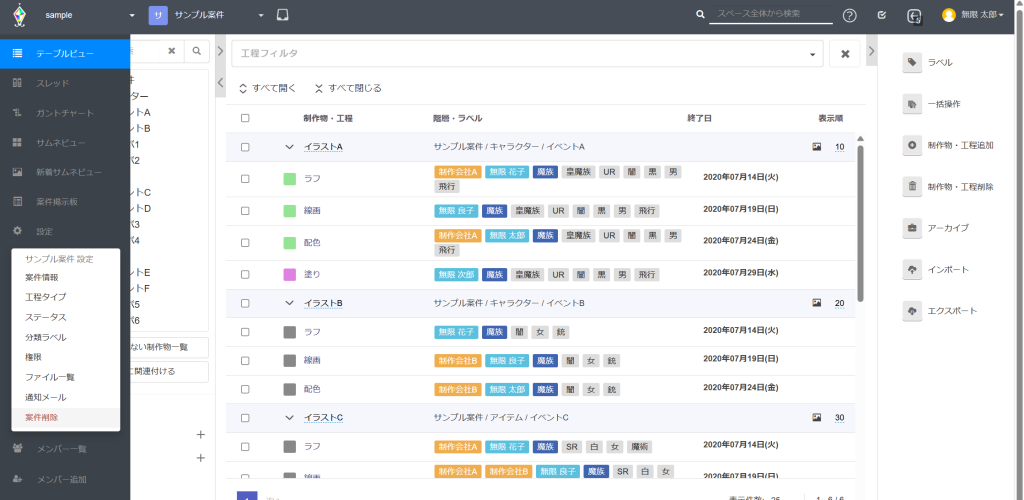Click the search magnifier in tree panel
The height and width of the screenshot is (500, 1024).
point(197,51)
